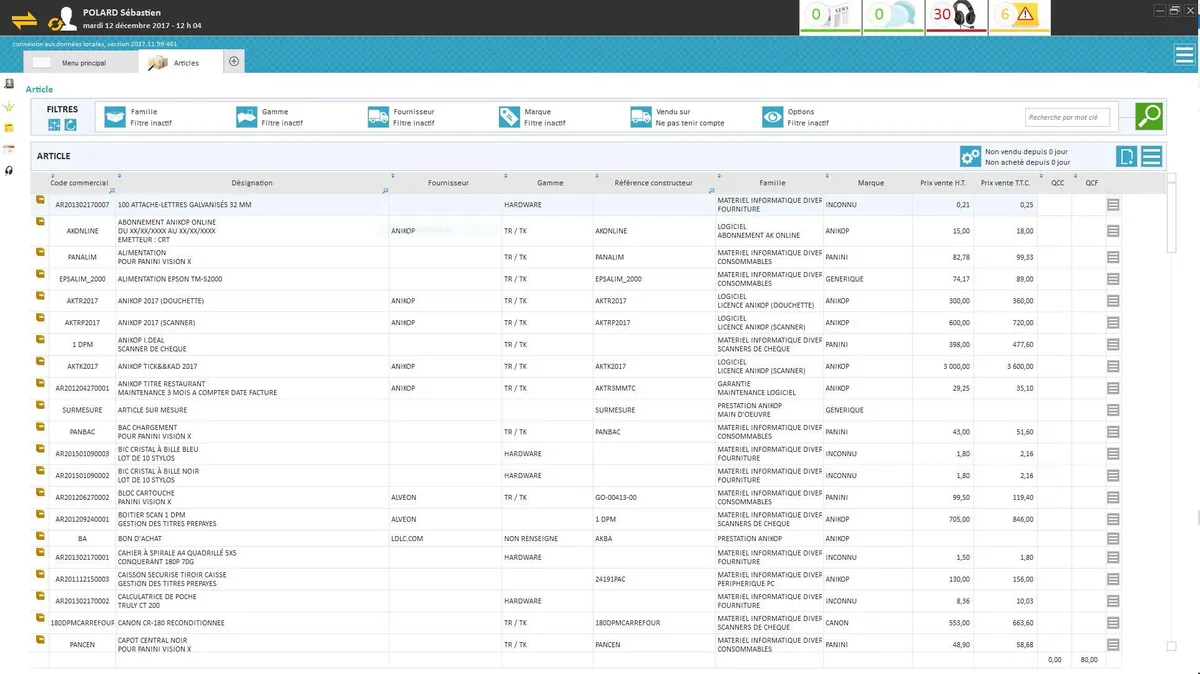
Task: Select the GO-00413-00 reference cell
Action: (654, 497)
